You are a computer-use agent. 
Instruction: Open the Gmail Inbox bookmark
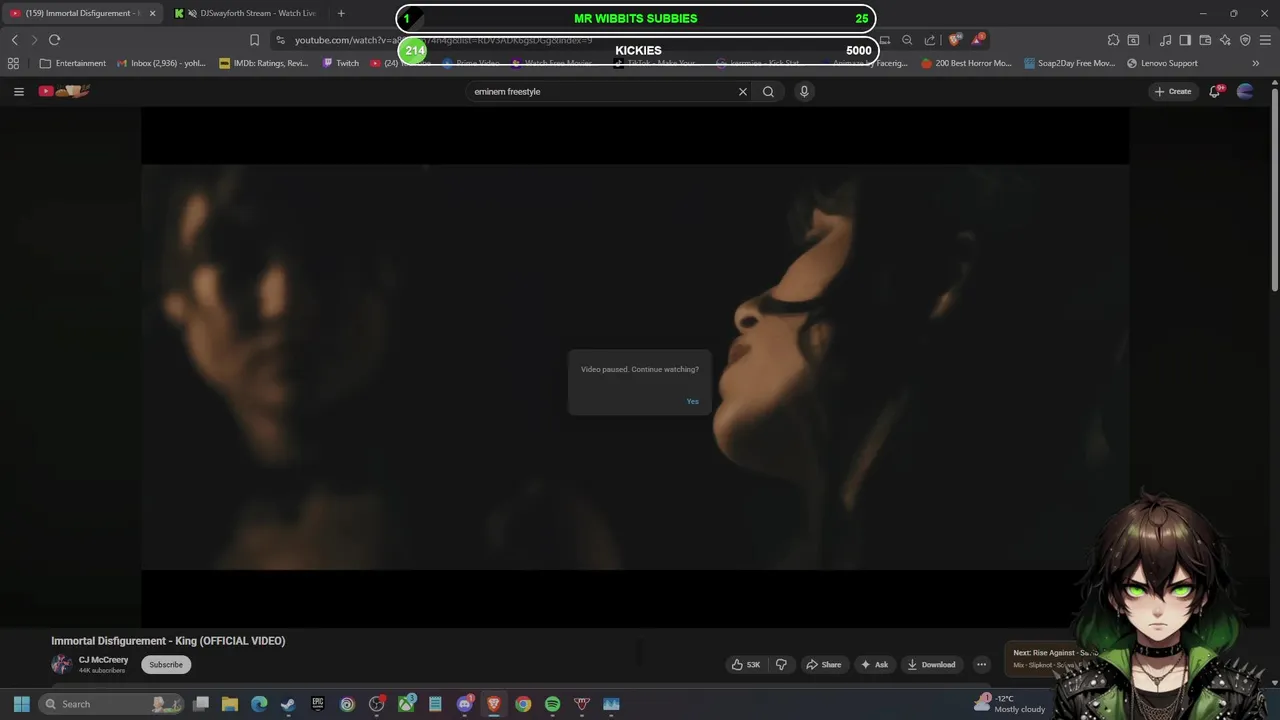[161, 63]
